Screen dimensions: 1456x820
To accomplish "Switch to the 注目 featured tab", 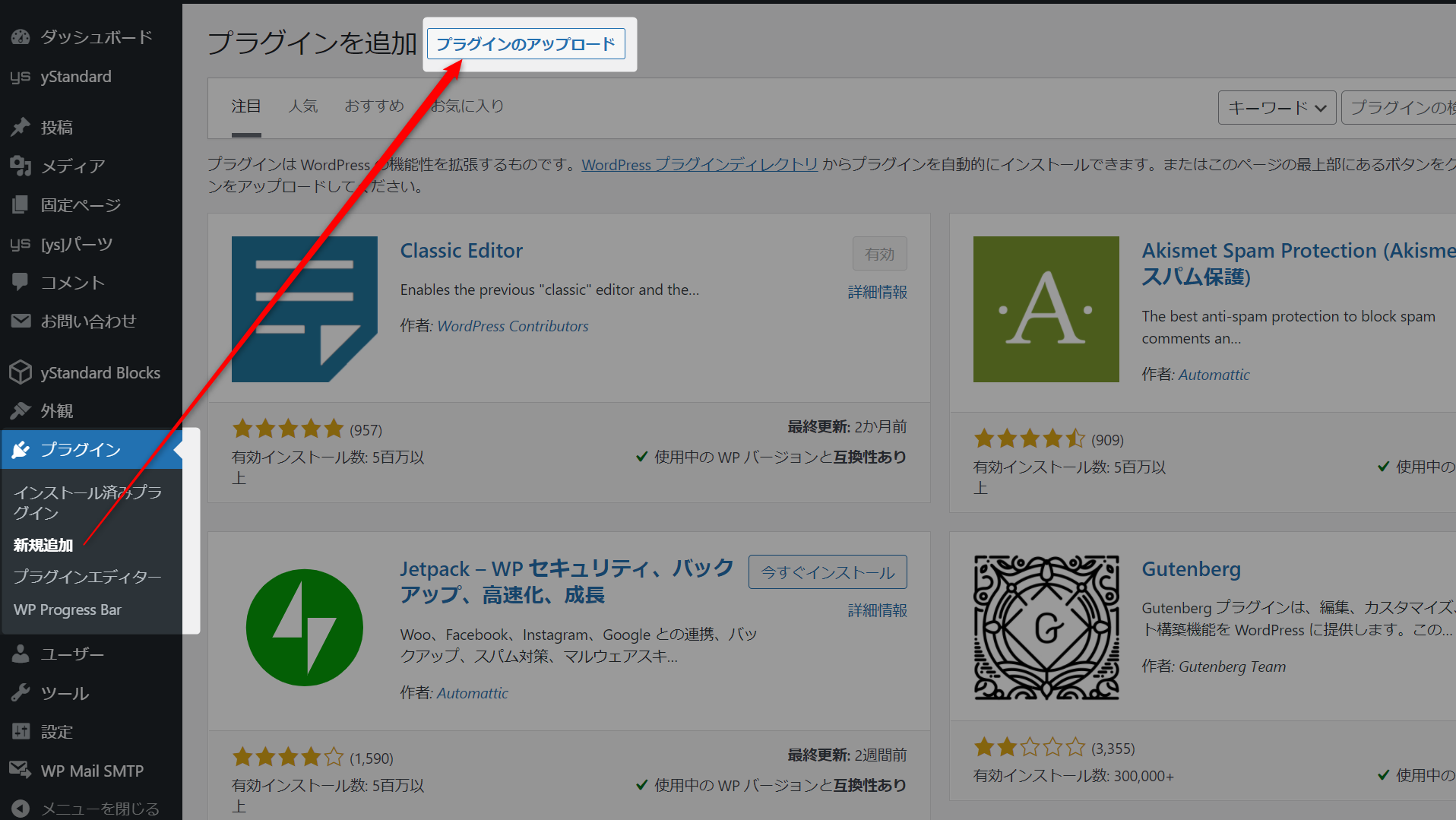I will tap(246, 106).
